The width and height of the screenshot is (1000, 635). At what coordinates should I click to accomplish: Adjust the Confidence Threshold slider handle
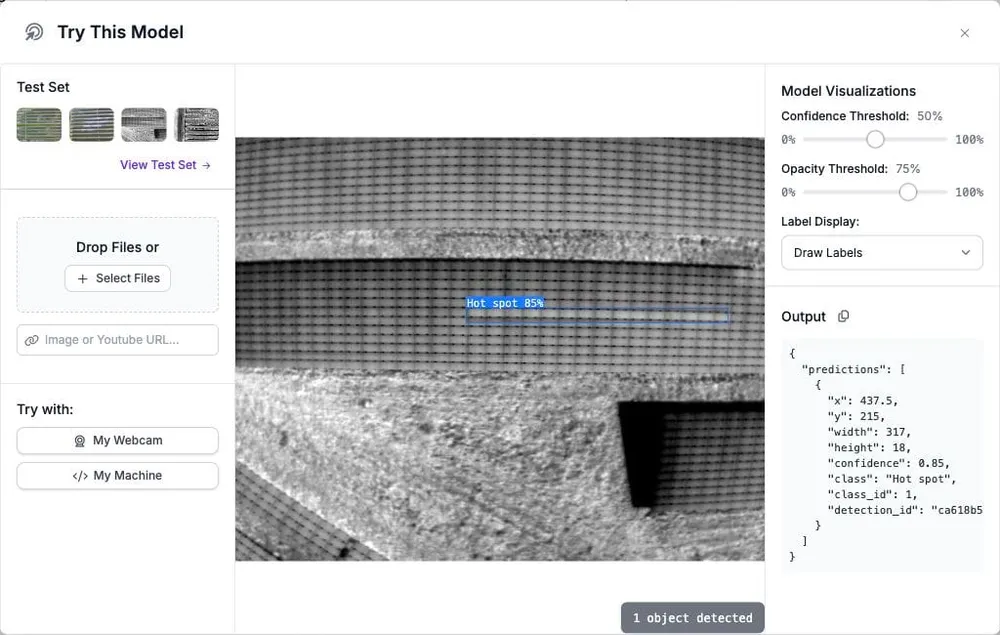pyautogui.click(x=875, y=139)
